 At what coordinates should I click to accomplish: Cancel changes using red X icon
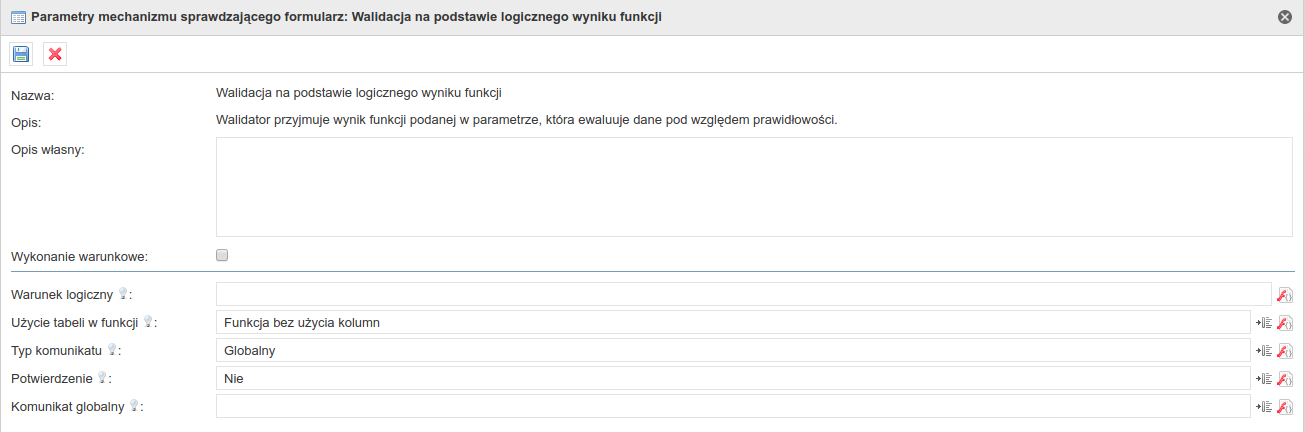click(55, 54)
